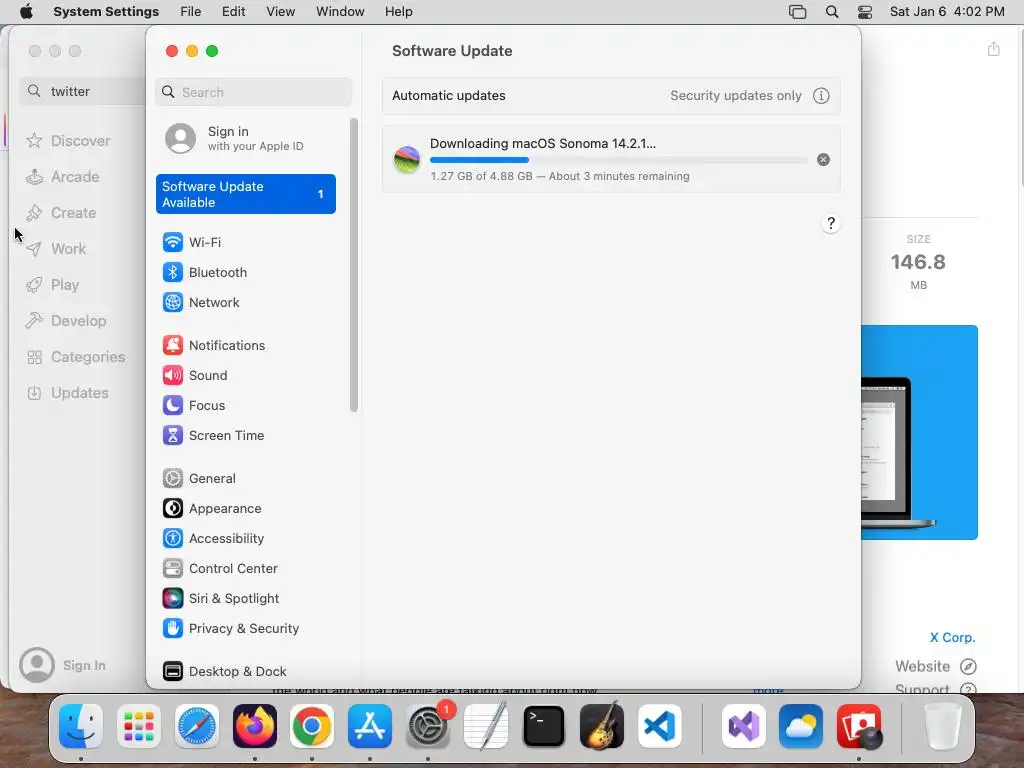The image size is (1024, 768).
Task: Open the Edit menu
Action: 233,12
